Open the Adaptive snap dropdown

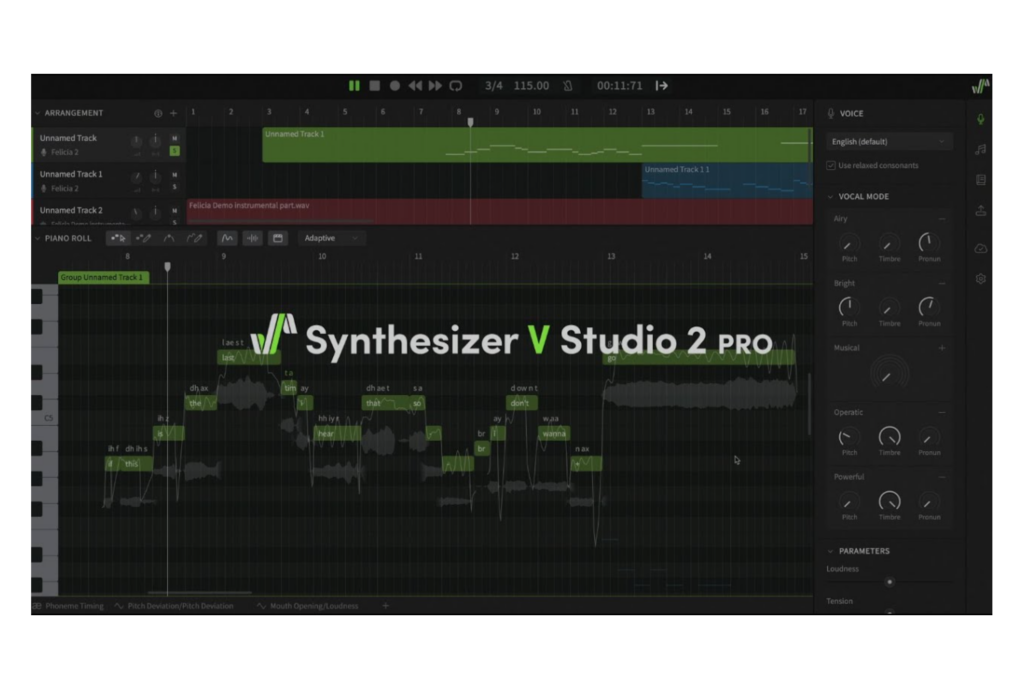[x=332, y=238]
